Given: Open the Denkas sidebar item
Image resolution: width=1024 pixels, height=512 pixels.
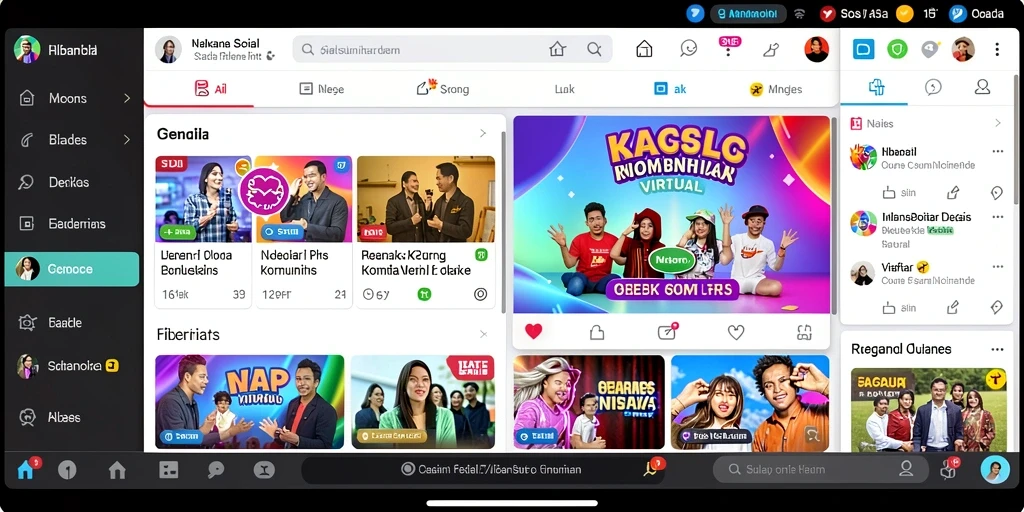Looking at the screenshot, I should [72, 182].
